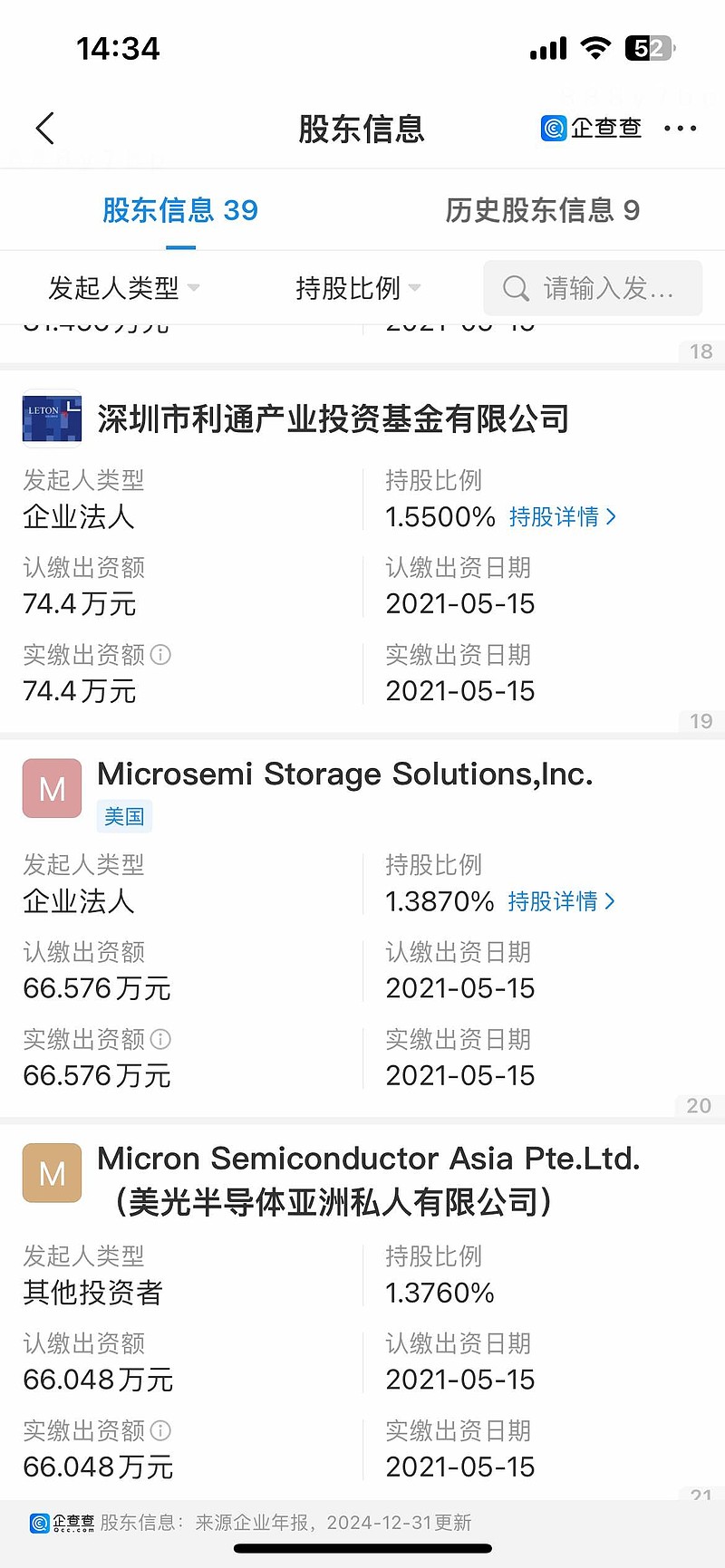Open the three-dot more menu
725x1568 pixels.
[680, 129]
